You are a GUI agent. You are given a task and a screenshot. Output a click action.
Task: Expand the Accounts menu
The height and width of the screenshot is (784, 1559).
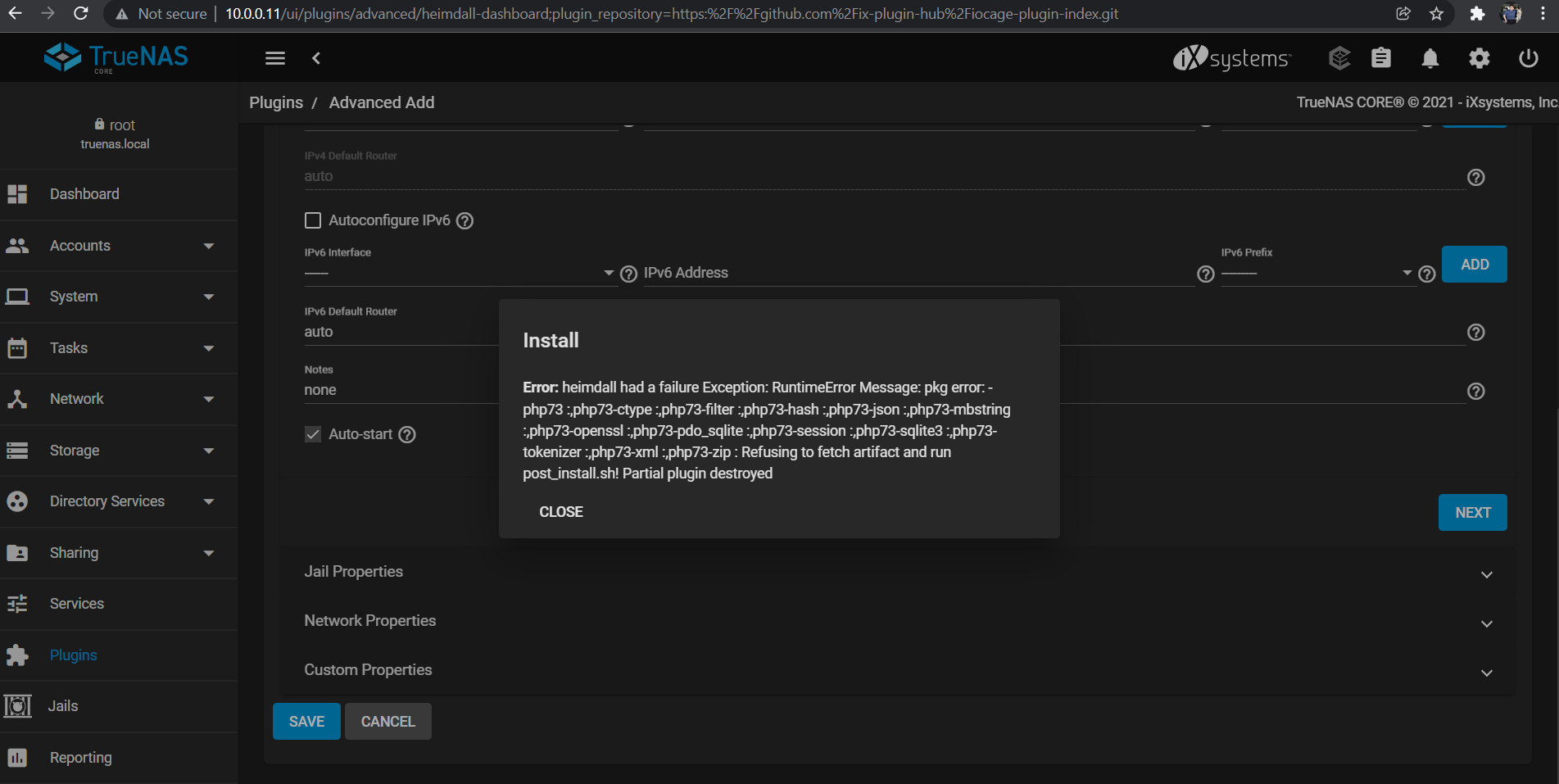tap(119, 246)
